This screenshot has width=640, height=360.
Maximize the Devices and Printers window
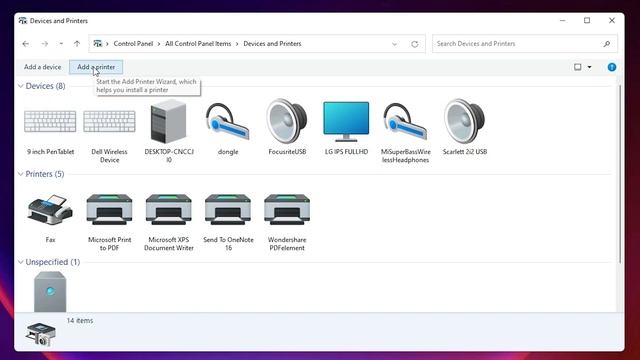click(x=587, y=20)
